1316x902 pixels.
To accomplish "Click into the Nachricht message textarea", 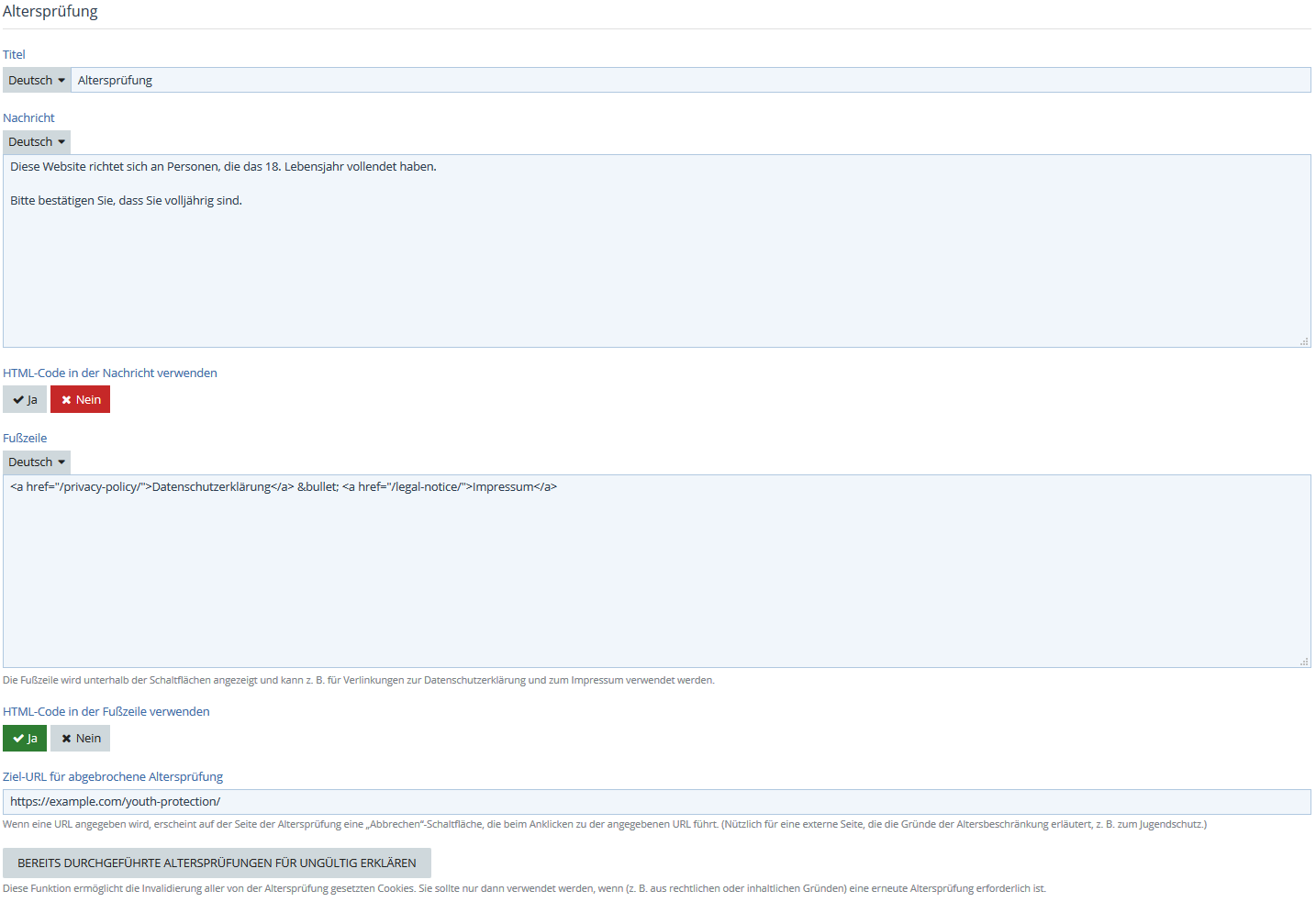I will point(656,266).
